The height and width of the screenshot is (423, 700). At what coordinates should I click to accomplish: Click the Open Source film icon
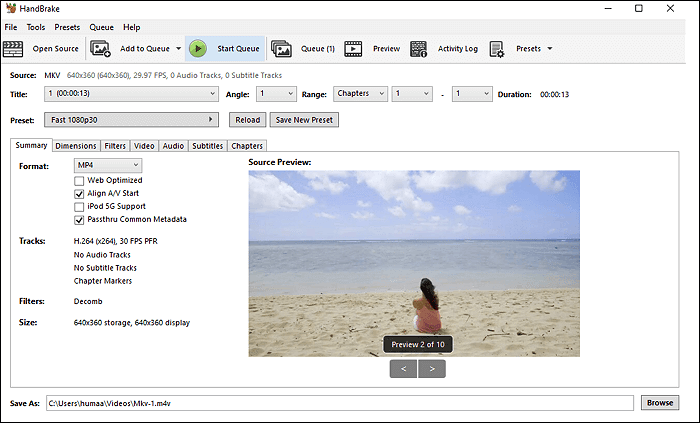click(x=15, y=48)
